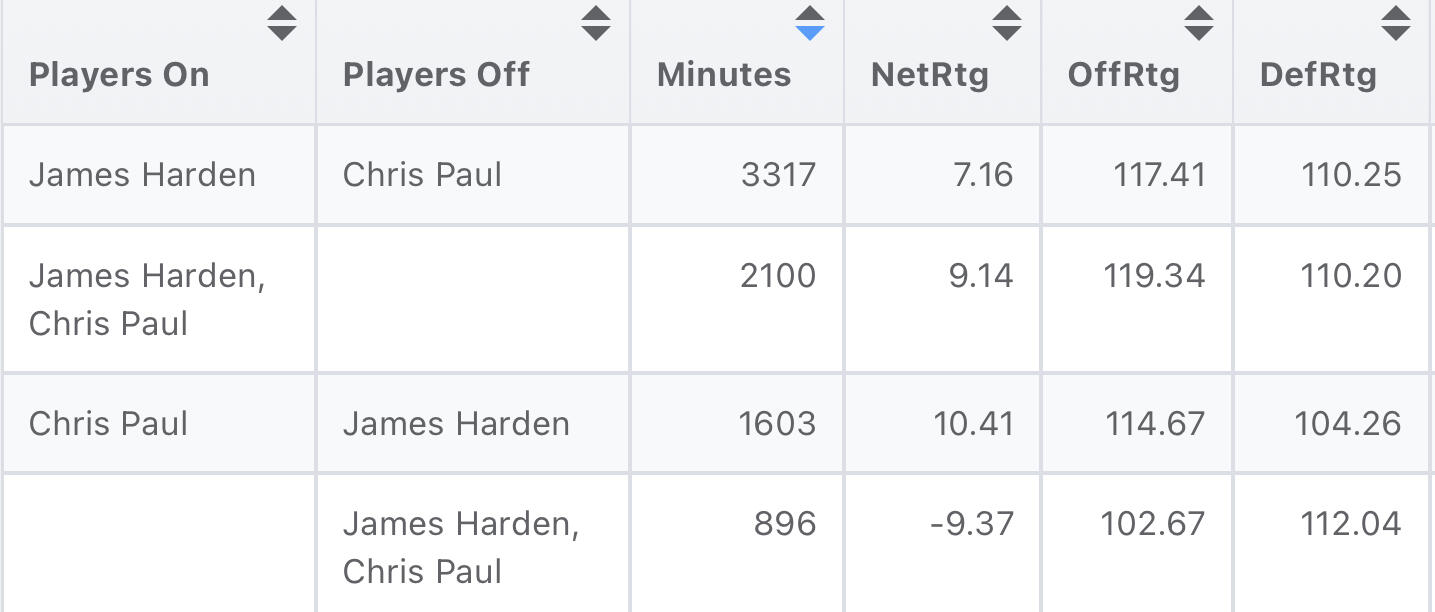The image size is (1435, 612).
Task: Click the 10.41 NetRtg value
Action: click(973, 424)
